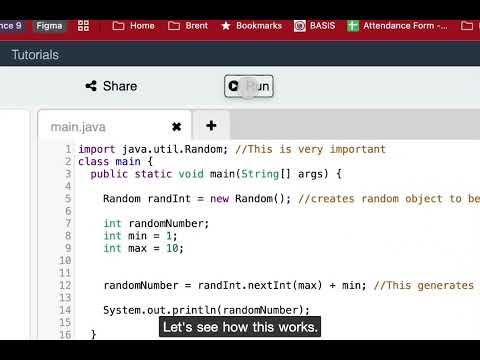Click the System.out.println(randomNumber) line
This screenshot has height=360, width=480.
pyautogui.click(x=206, y=310)
